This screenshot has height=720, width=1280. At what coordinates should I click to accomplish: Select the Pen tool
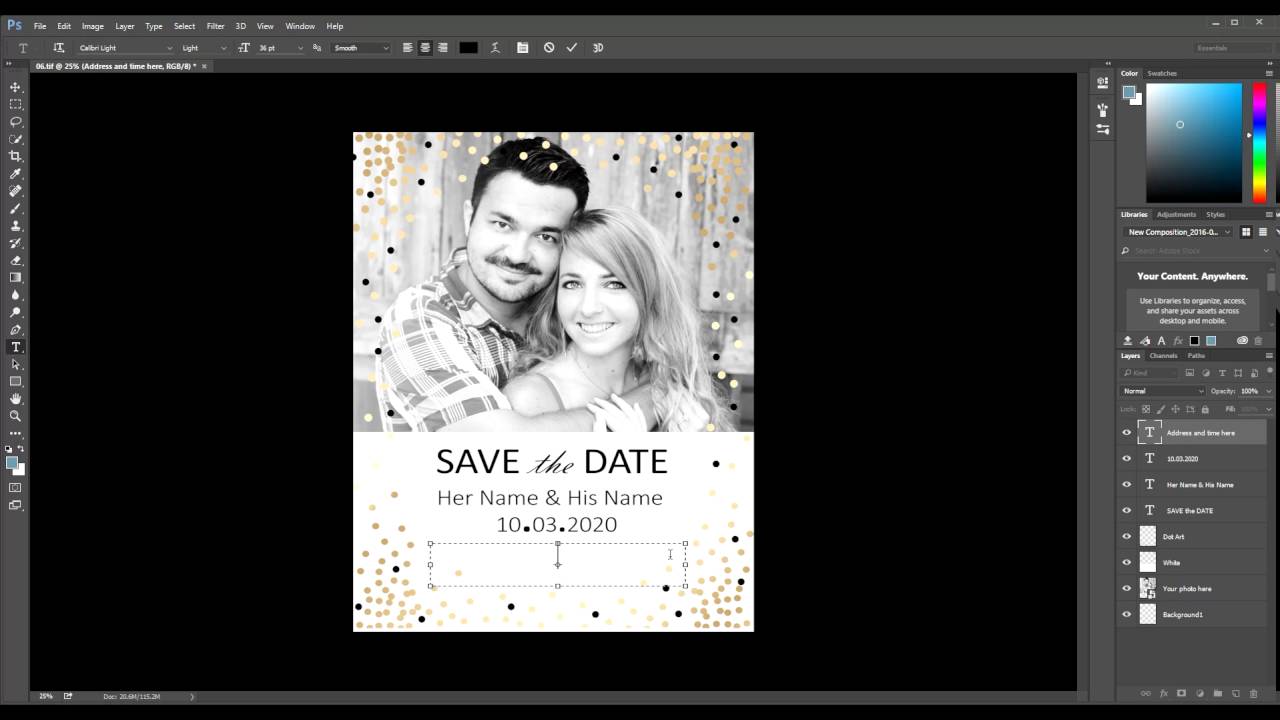(15, 329)
